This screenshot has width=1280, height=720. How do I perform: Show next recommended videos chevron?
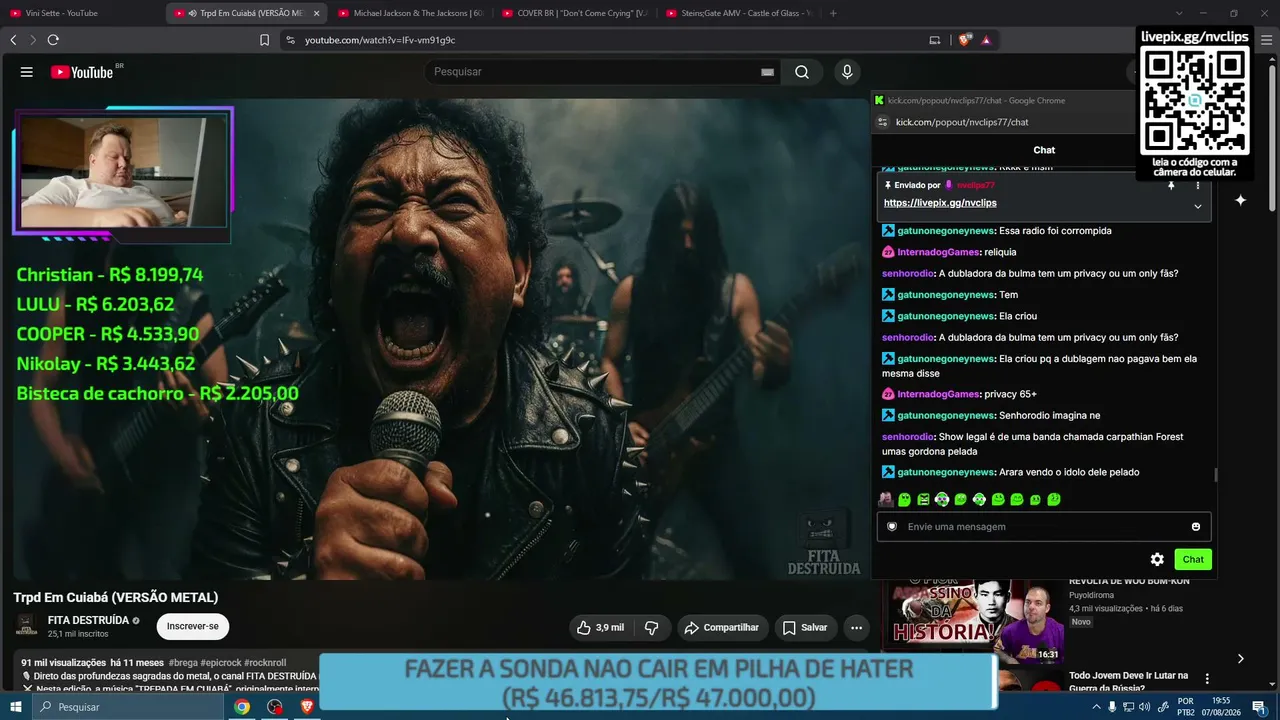tap(1240, 658)
